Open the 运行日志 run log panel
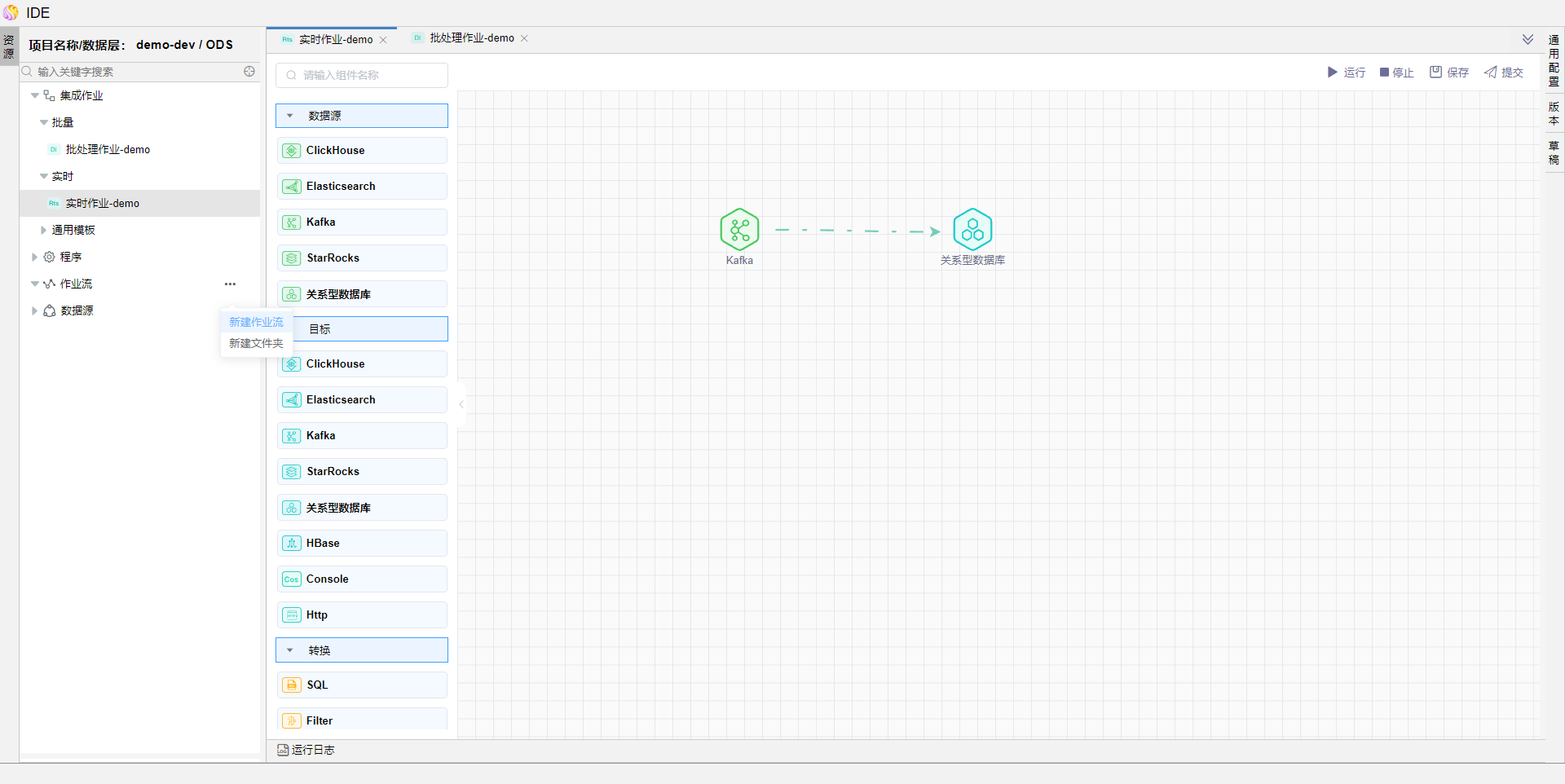The image size is (1565, 784). pyautogui.click(x=306, y=750)
